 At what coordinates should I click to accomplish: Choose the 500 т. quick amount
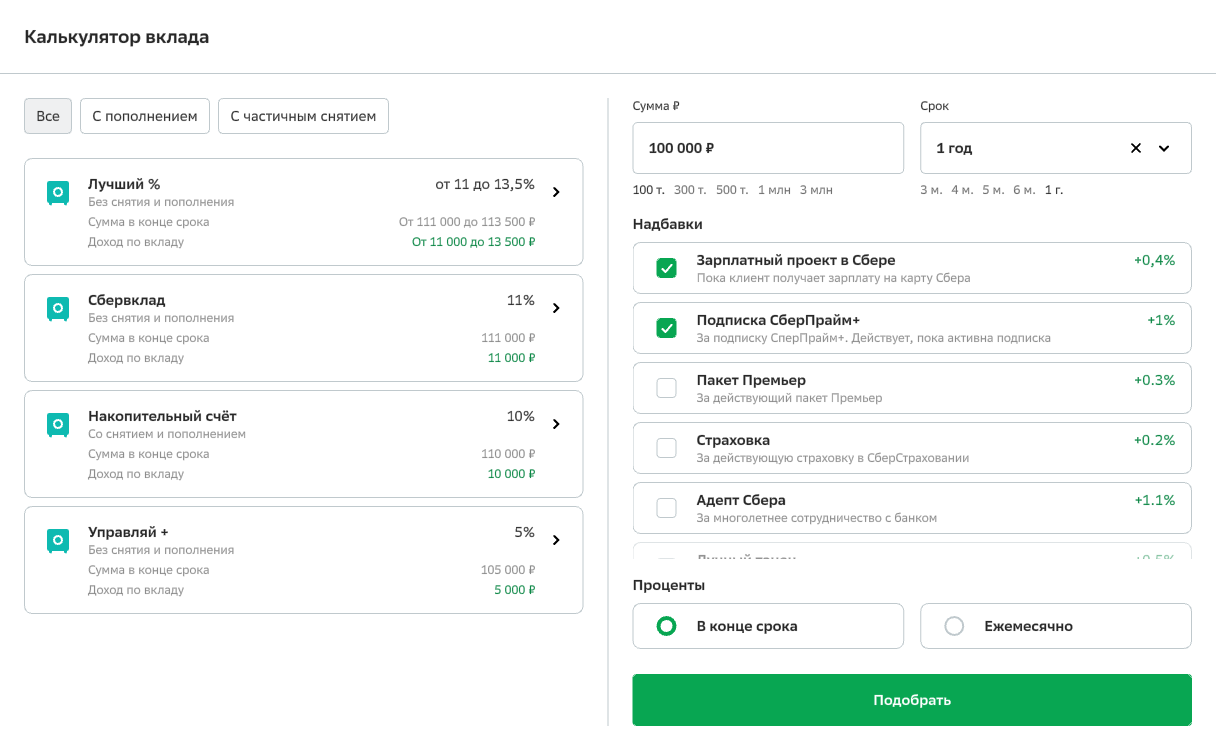(732, 190)
